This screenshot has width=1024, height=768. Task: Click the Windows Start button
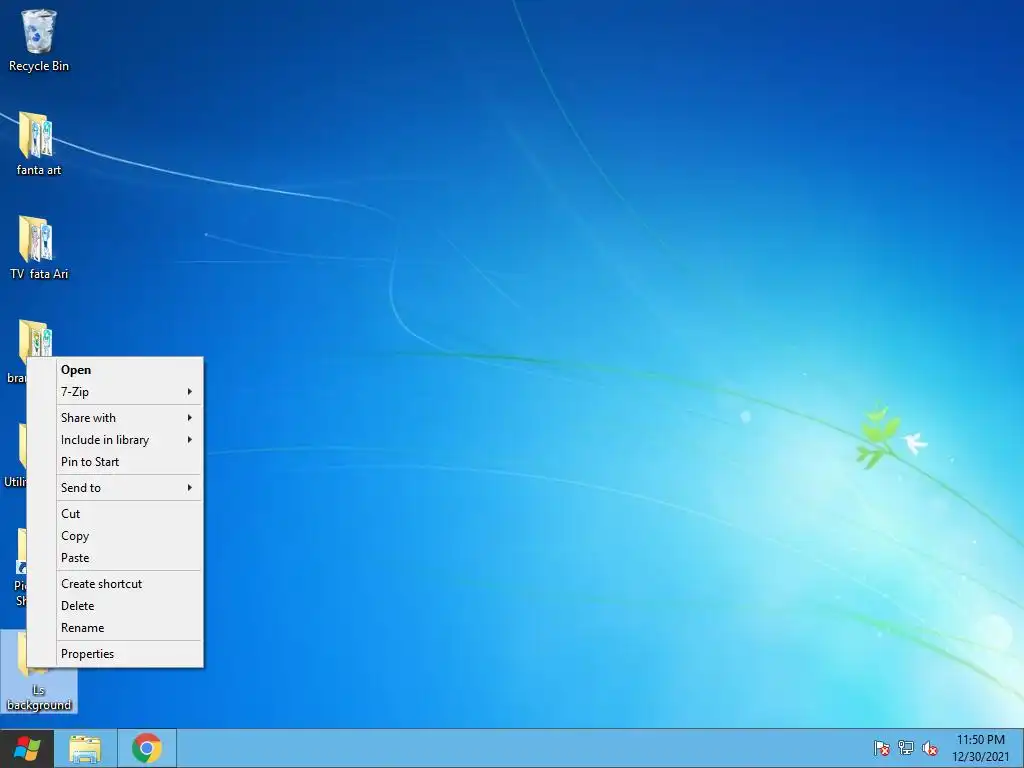pos(27,748)
